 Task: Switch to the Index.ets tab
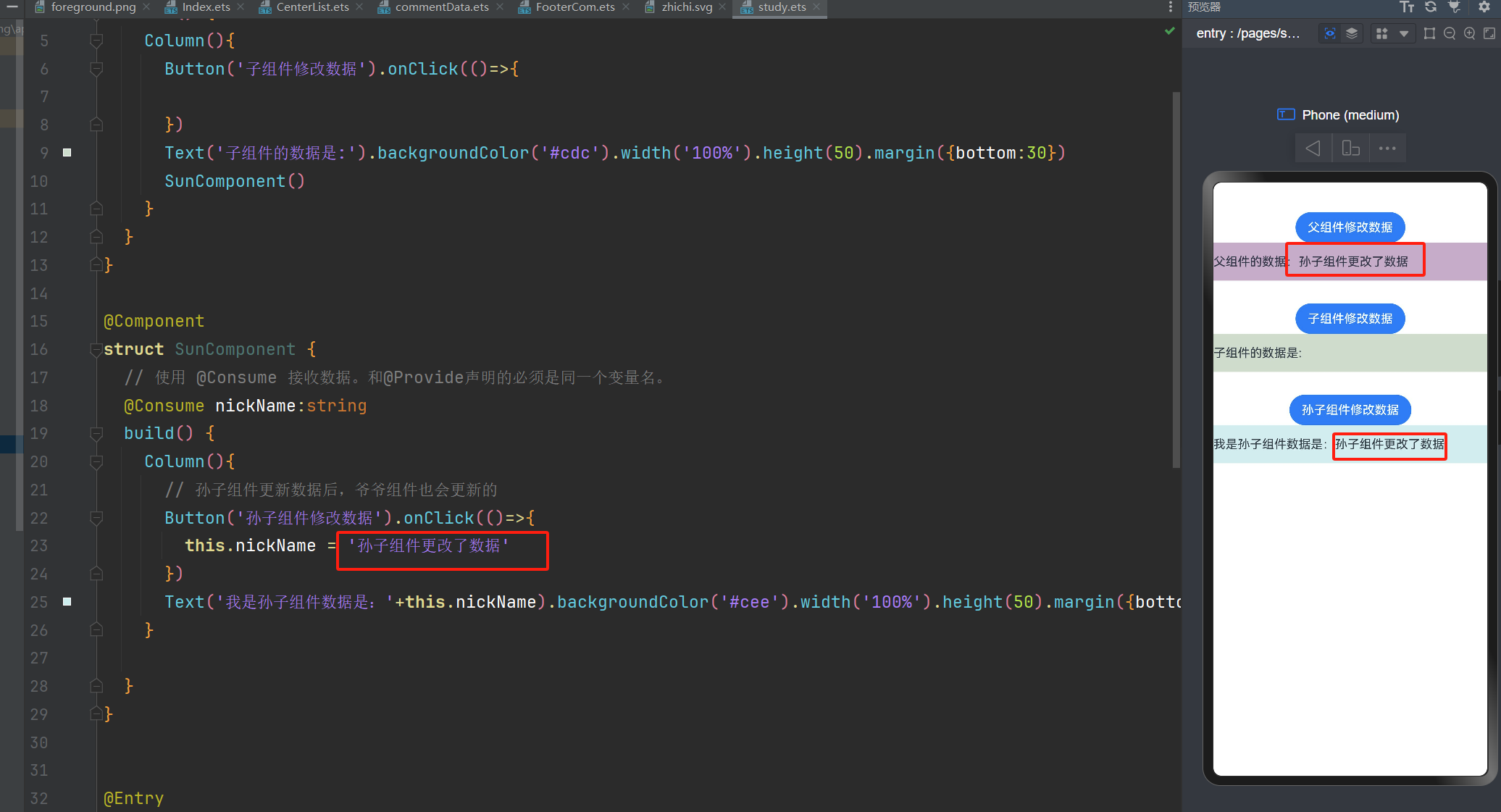pos(206,7)
